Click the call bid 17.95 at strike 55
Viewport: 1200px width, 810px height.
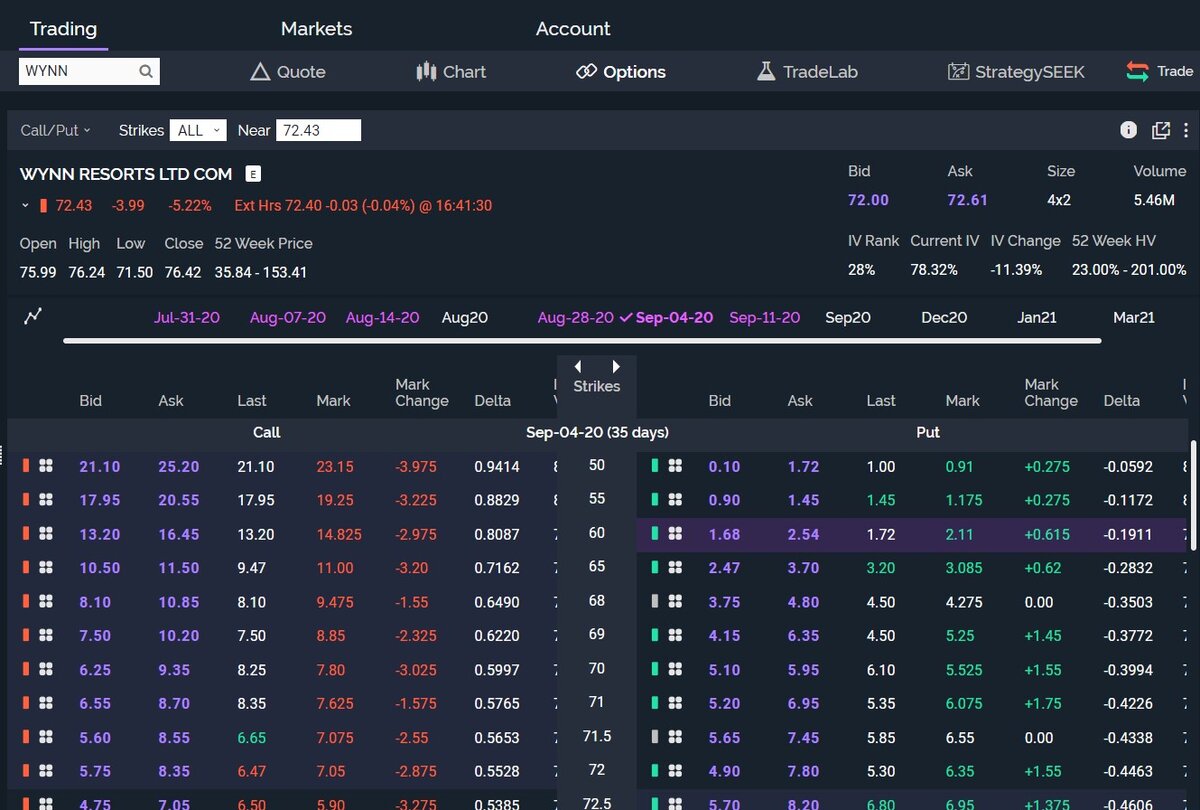[x=100, y=500]
